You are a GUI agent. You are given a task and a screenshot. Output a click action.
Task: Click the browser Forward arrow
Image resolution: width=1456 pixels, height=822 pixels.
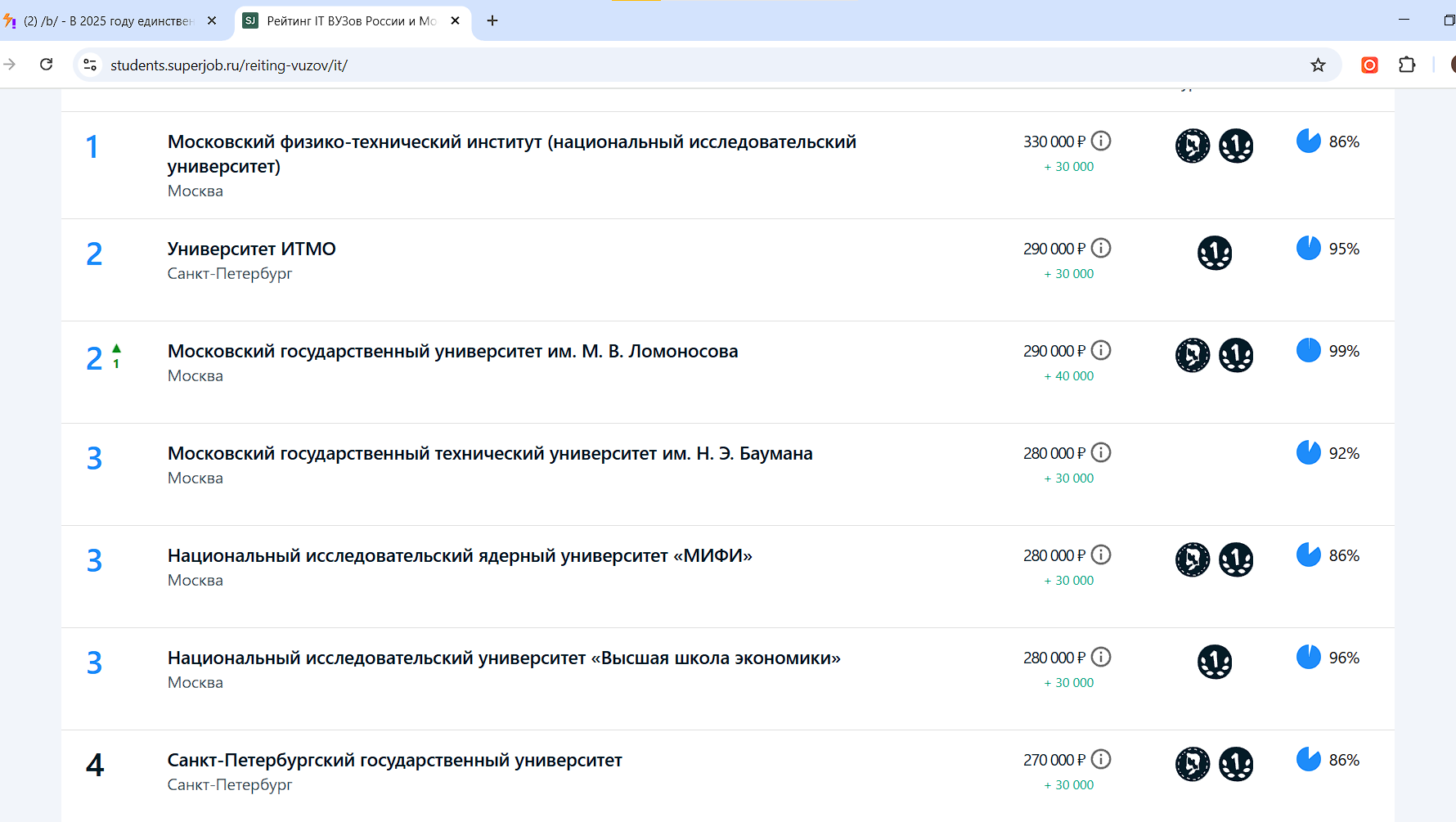click(10, 65)
